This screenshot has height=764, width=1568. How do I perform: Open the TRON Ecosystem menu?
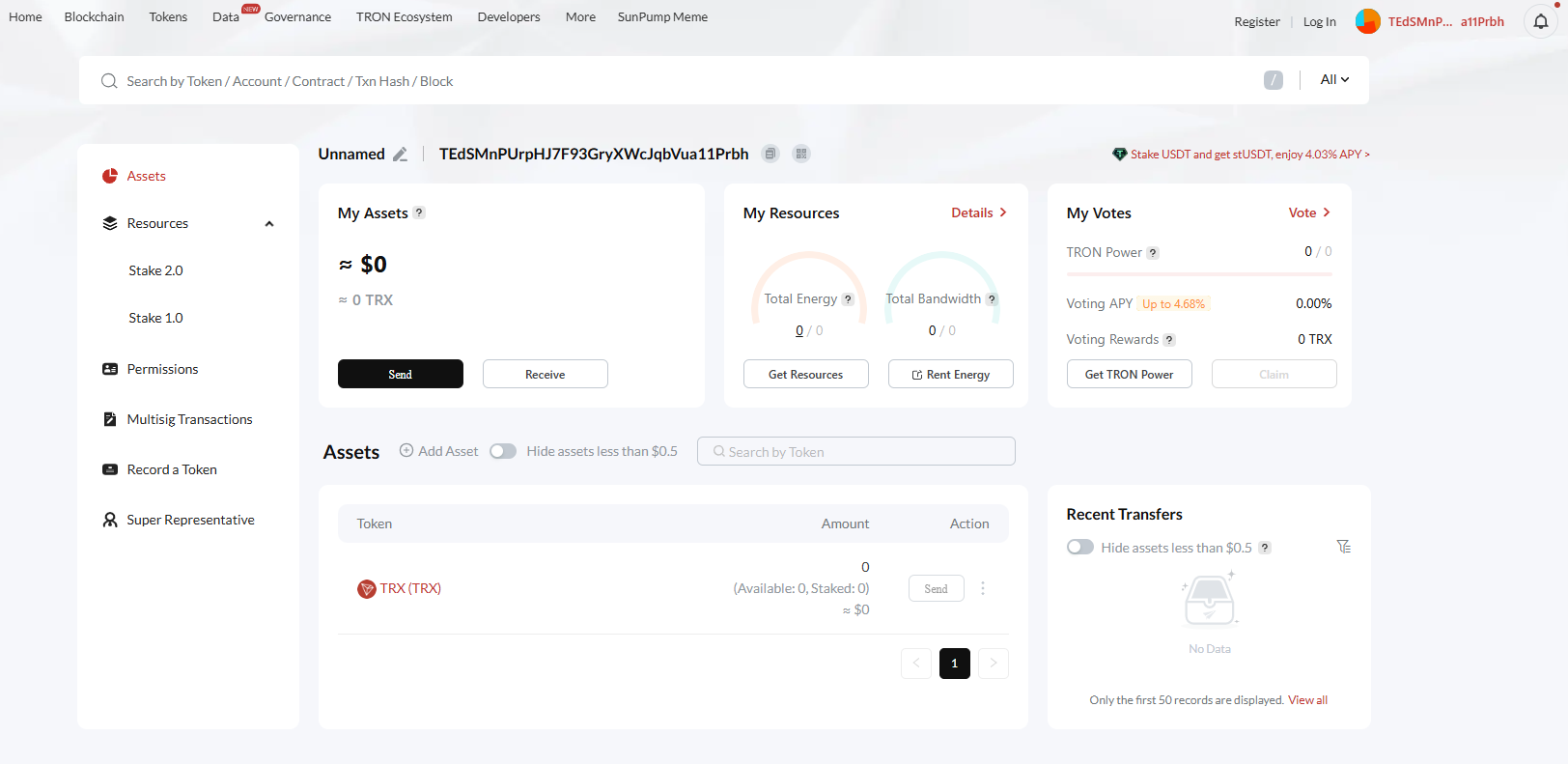coord(405,17)
